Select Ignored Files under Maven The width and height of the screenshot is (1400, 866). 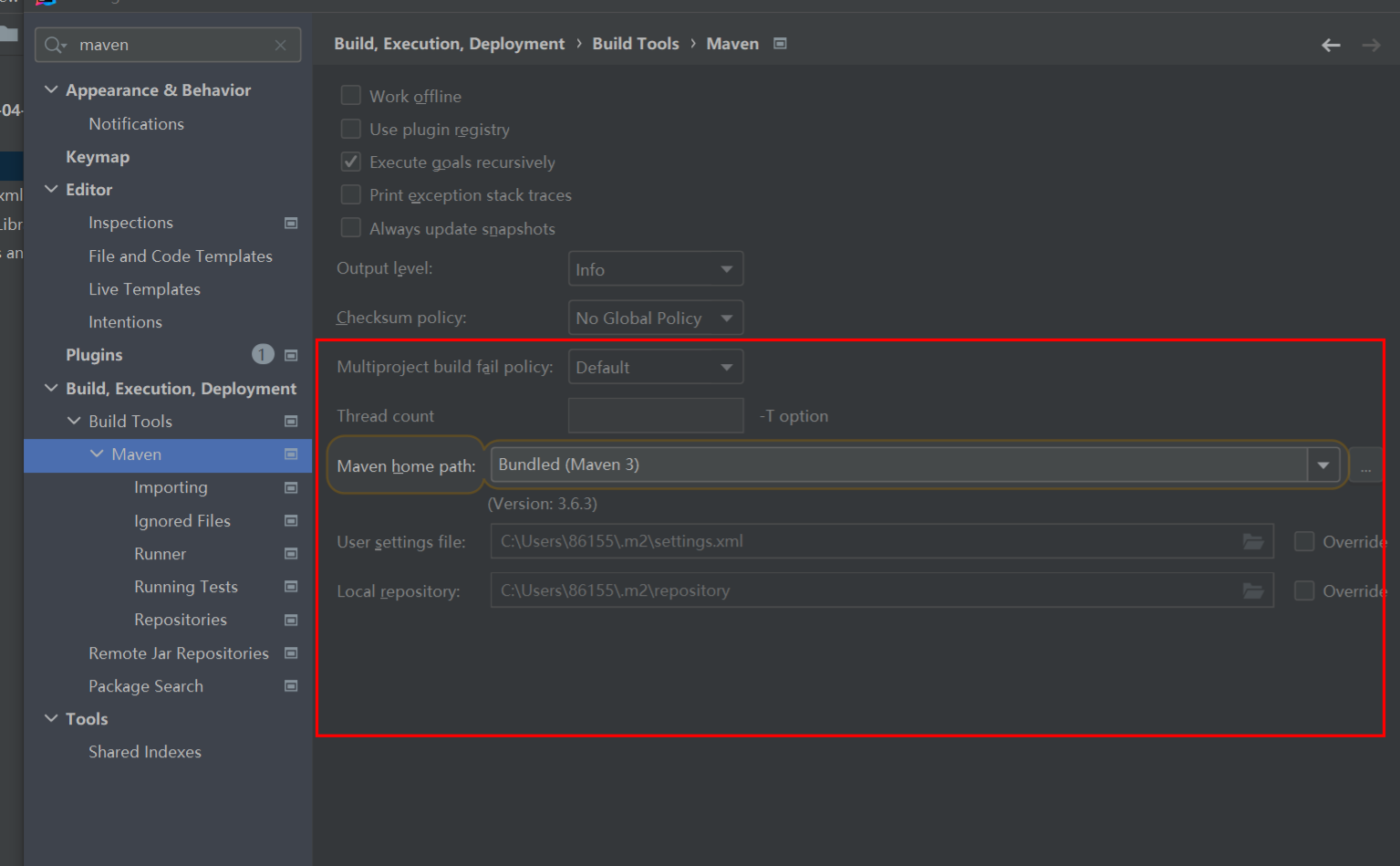(182, 521)
